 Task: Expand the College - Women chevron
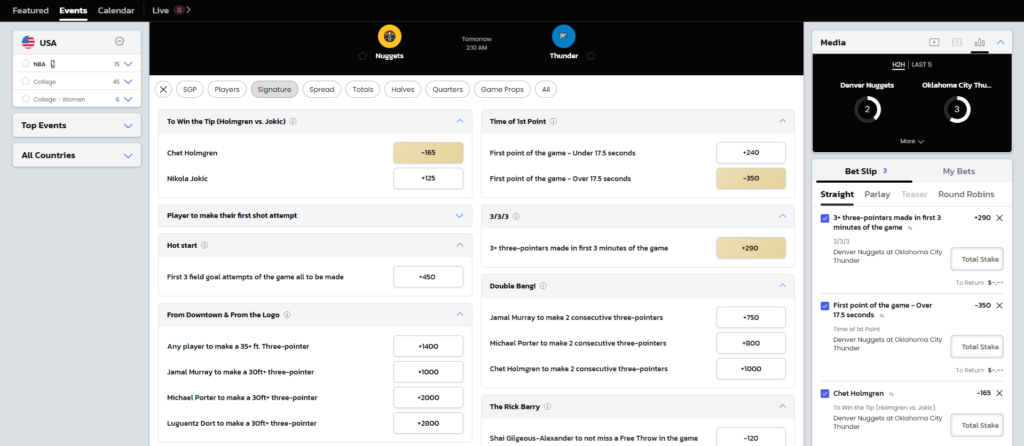click(x=128, y=99)
